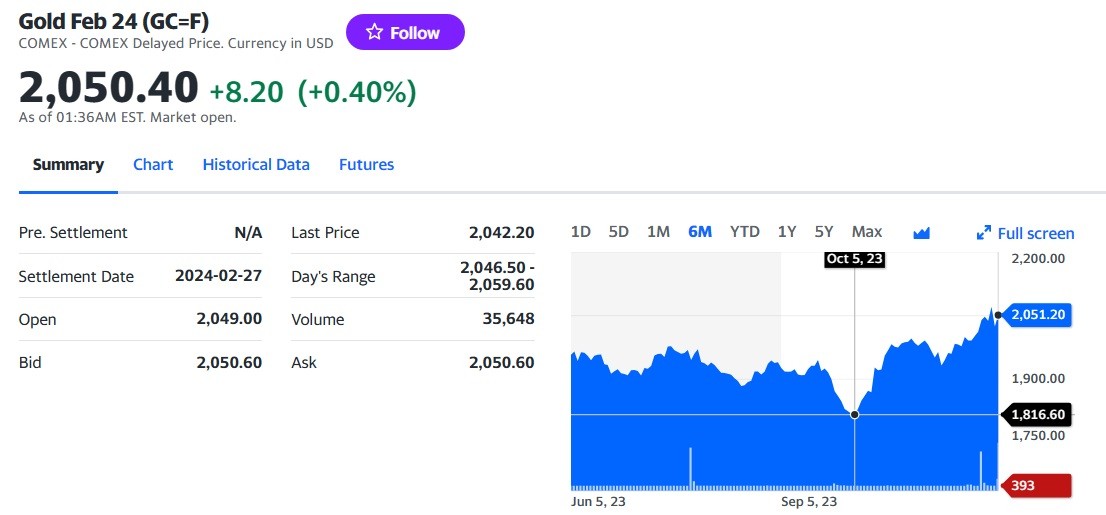Switch to Historical Data tab
Screen dimensions: 1106x515
click(256, 165)
